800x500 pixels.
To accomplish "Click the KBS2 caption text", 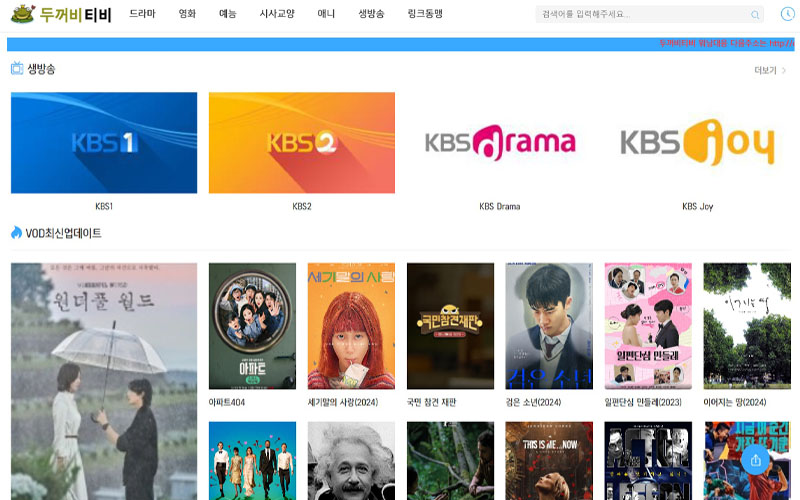I will click(302, 206).
